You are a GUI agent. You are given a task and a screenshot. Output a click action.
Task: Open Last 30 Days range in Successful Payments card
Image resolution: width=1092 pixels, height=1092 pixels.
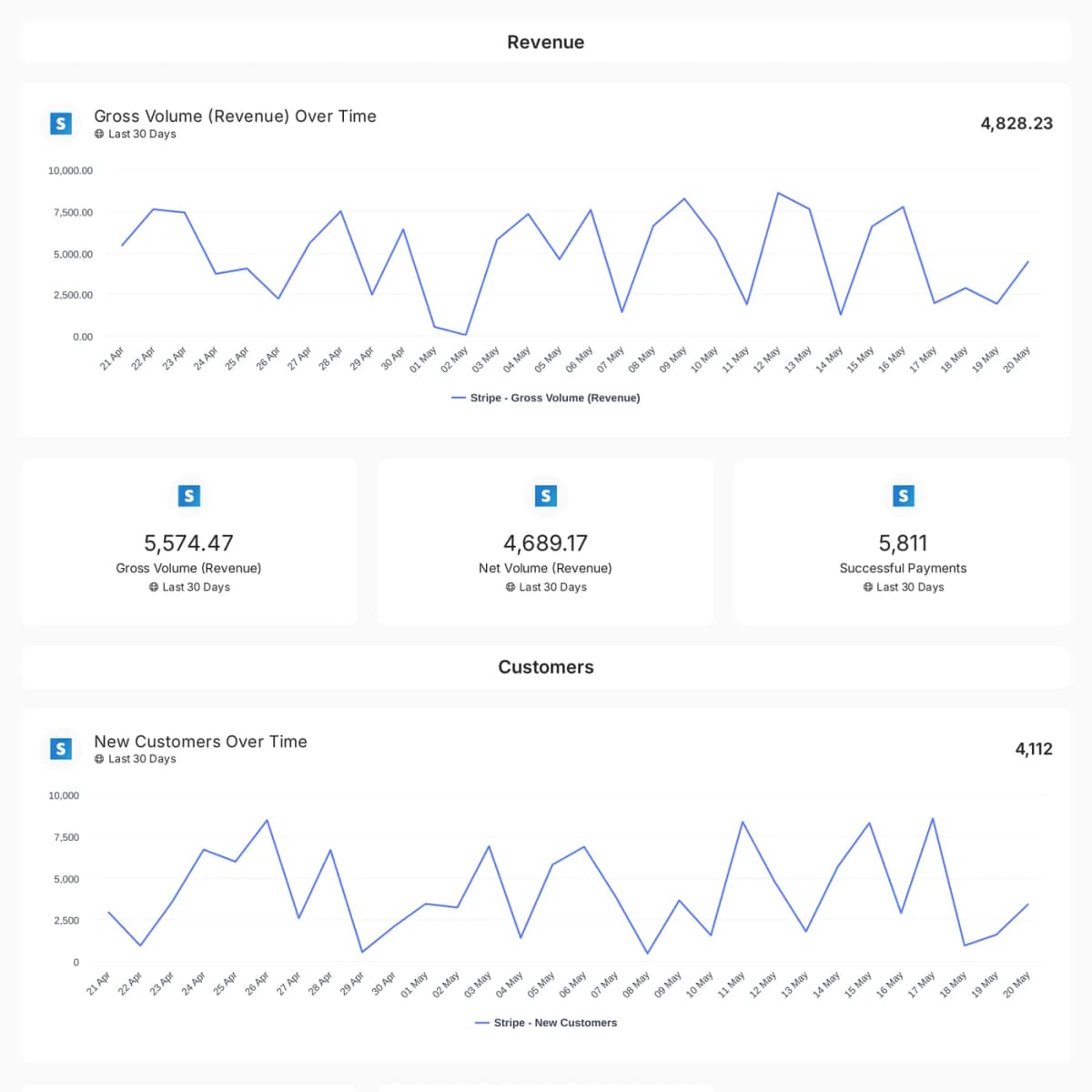(x=910, y=587)
